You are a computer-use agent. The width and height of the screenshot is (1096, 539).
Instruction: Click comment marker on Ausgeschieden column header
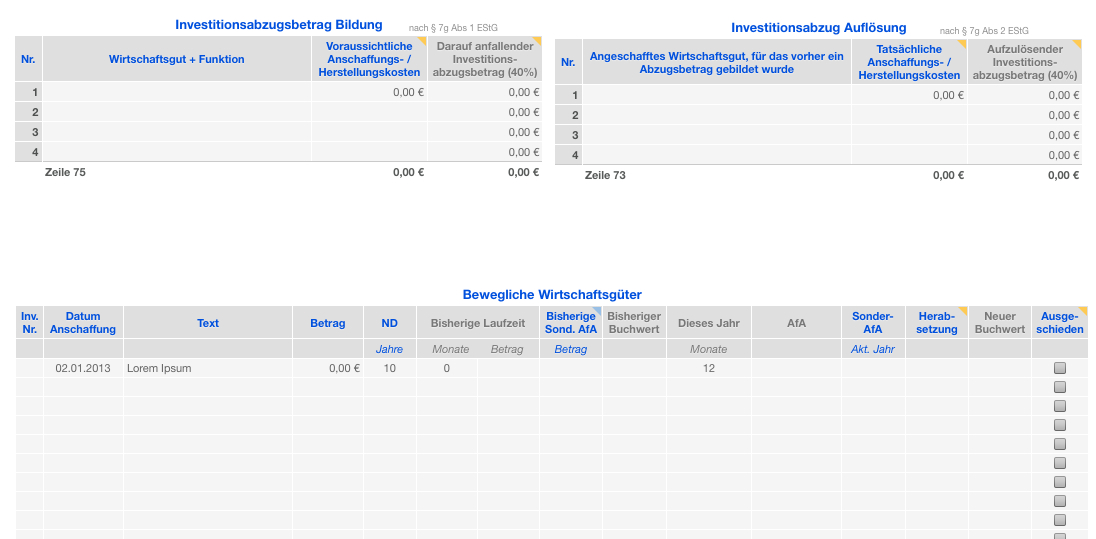[x=1082, y=312]
